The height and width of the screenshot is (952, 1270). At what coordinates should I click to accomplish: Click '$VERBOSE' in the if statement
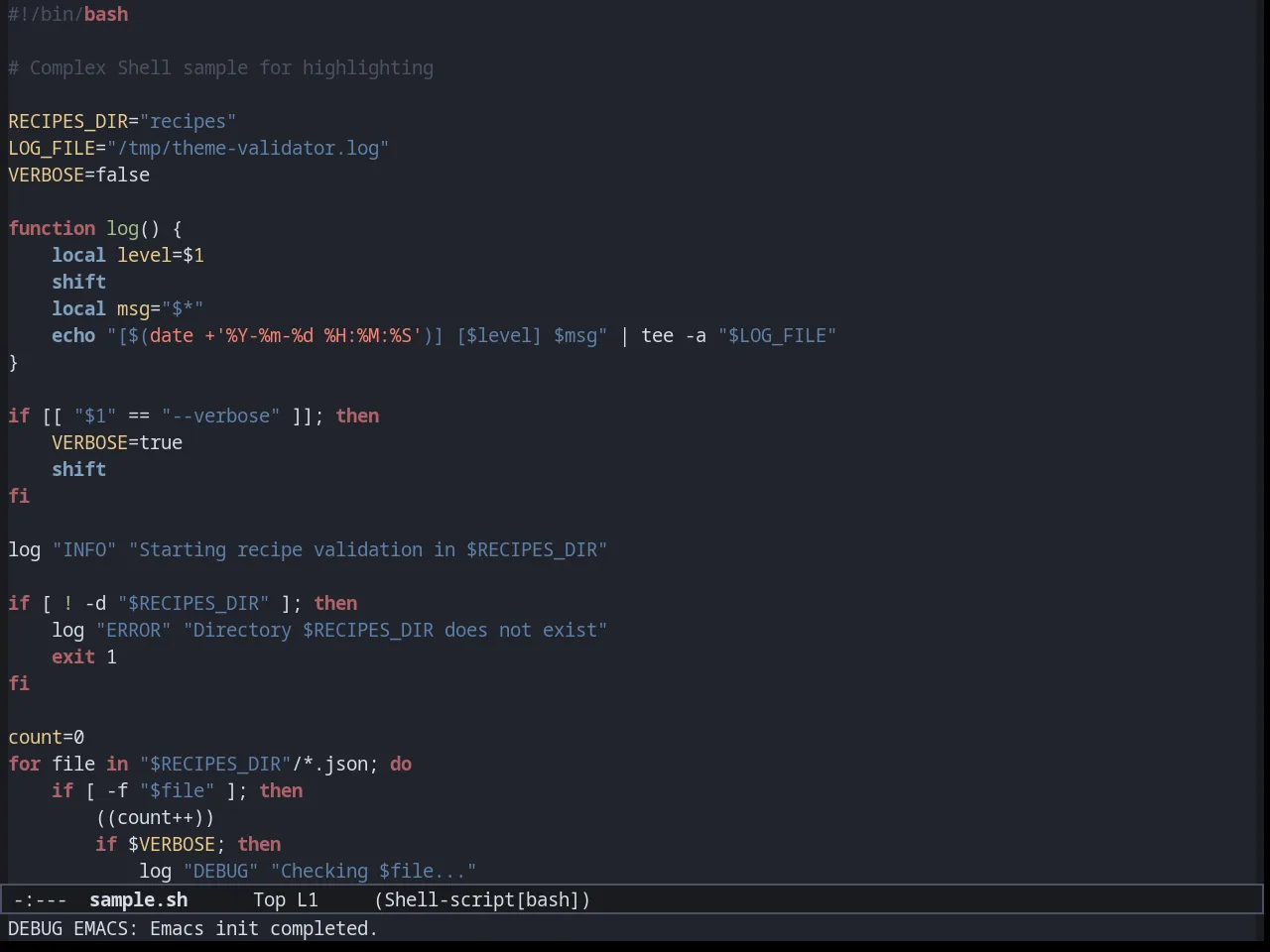[x=172, y=844]
